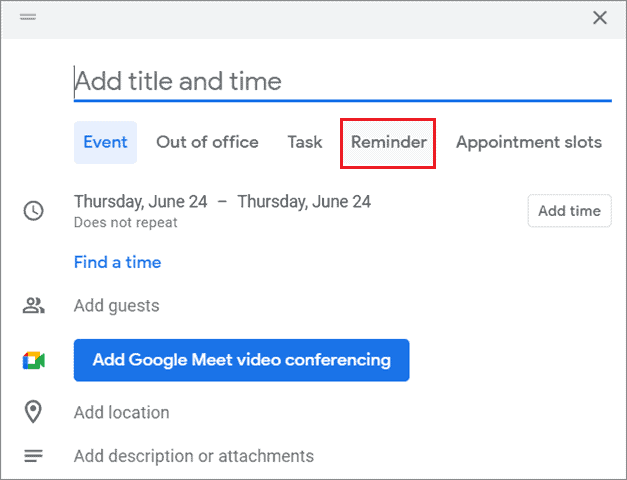Switch to Out of office tab

coord(207,142)
